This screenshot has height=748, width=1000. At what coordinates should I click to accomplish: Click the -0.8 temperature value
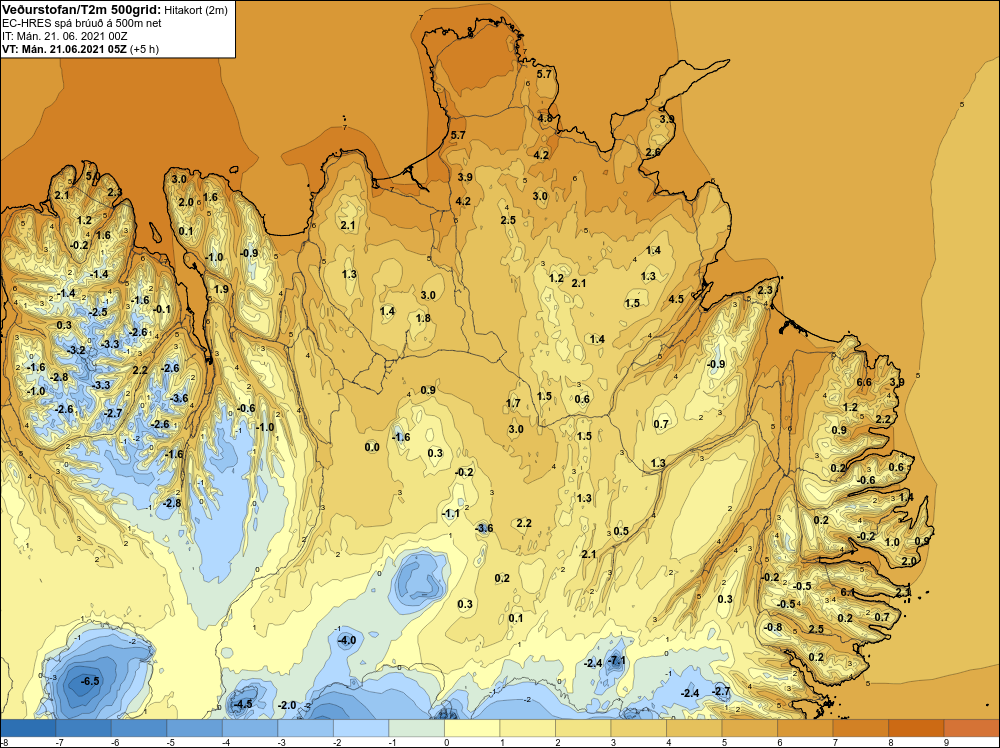click(x=773, y=627)
